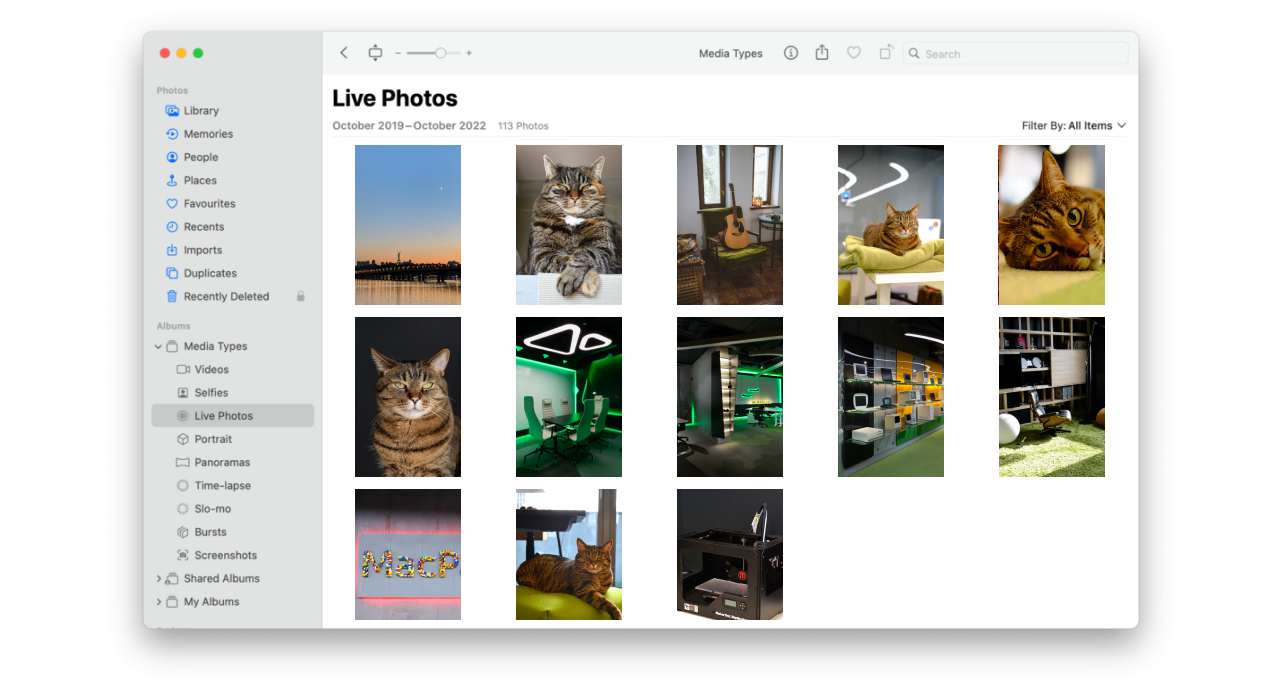Click the Panoramas album icon
1280x690 pixels.
pos(183,462)
